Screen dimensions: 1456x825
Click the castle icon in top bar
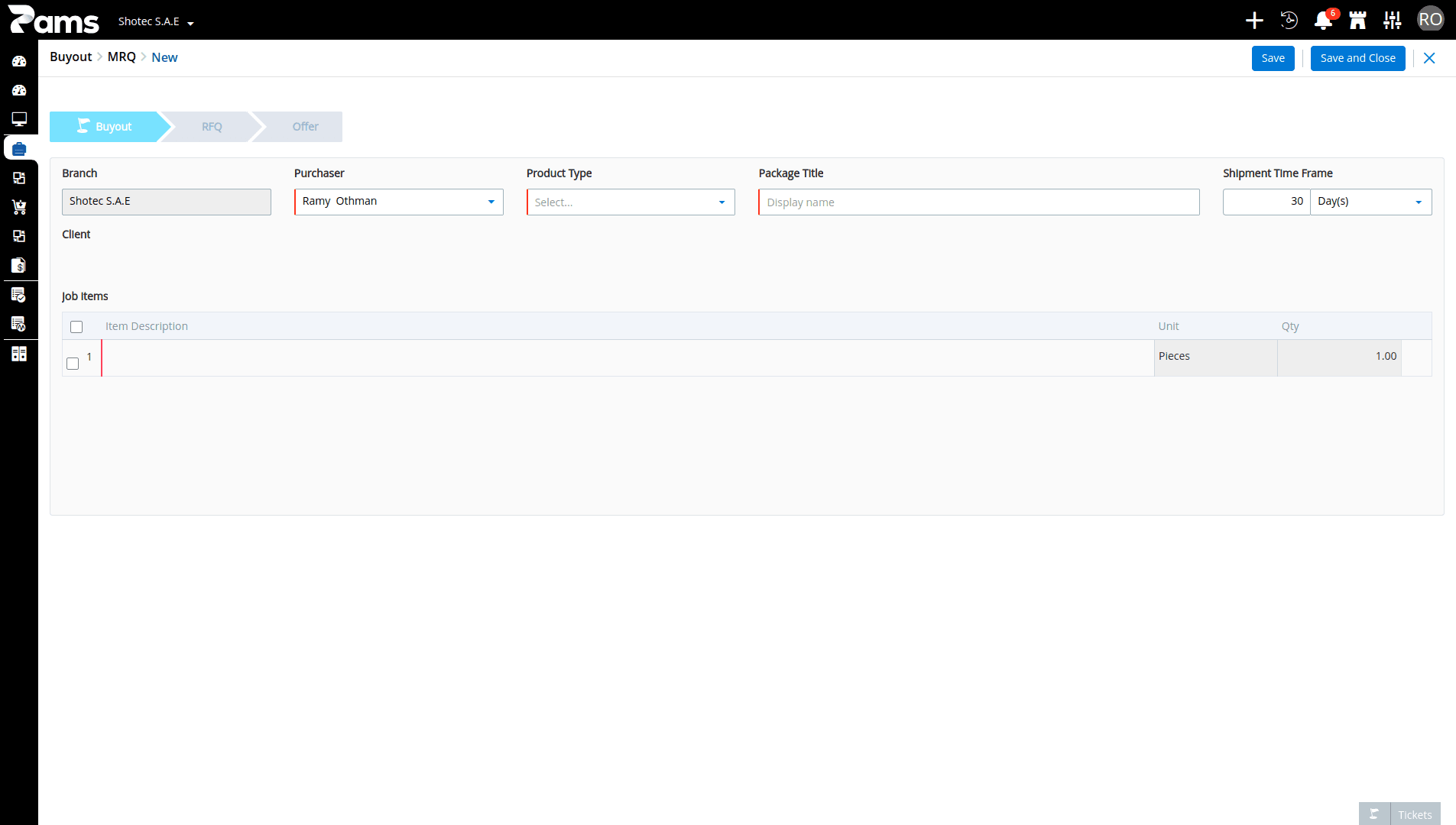pyautogui.click(x=1357, y=21)
